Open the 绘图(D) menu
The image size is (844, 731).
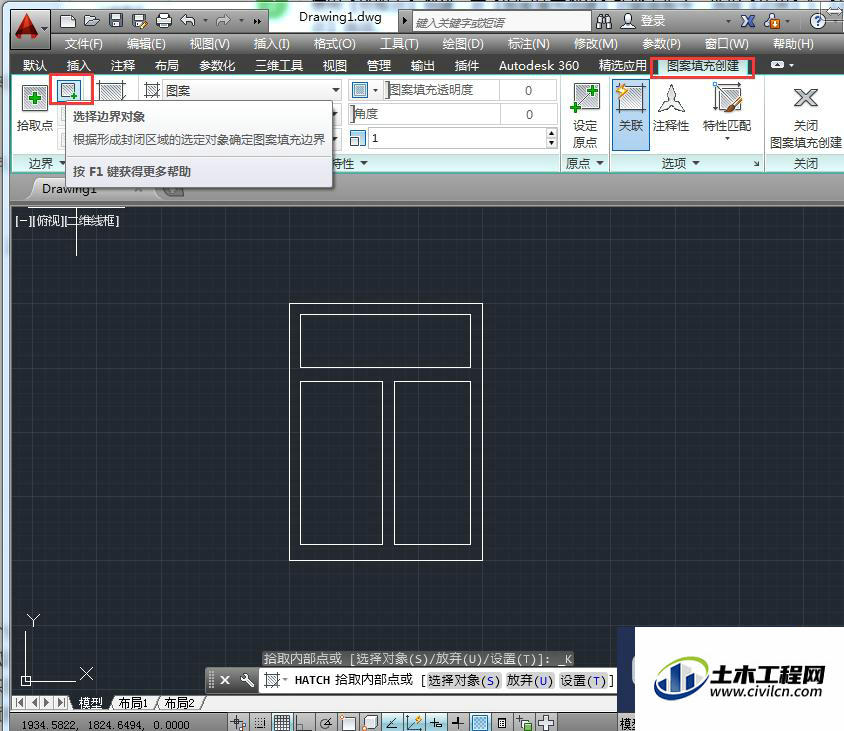[x=462, y=44]
